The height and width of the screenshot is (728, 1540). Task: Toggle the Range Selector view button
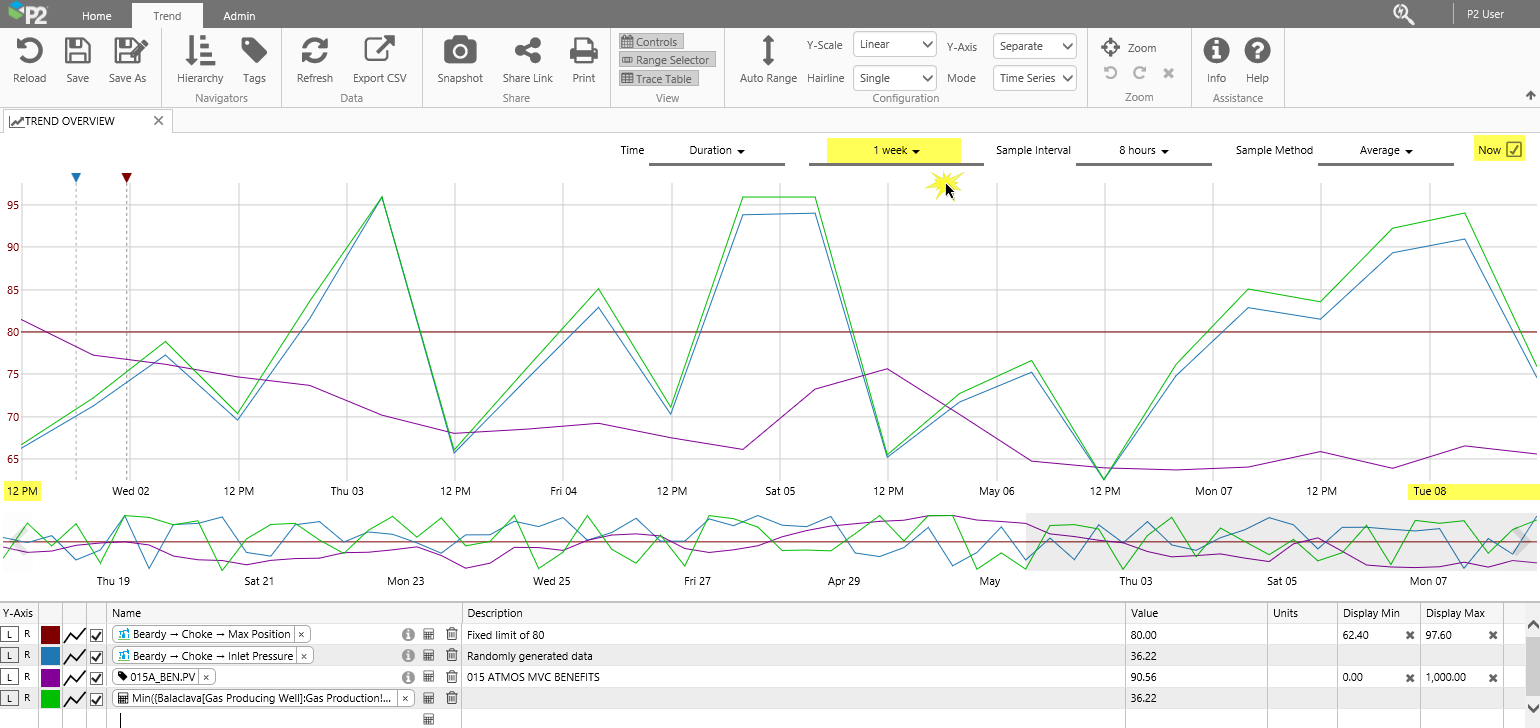(x=666, y=60)
